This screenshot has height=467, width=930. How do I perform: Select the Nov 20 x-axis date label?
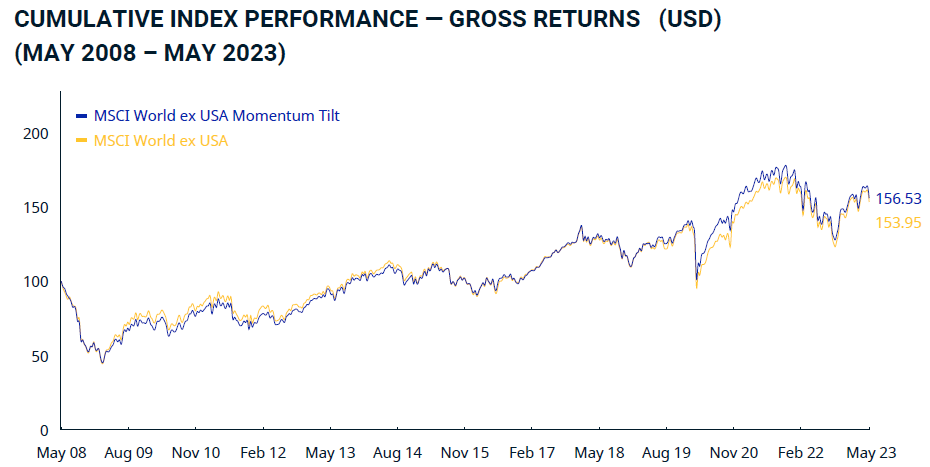735,453
